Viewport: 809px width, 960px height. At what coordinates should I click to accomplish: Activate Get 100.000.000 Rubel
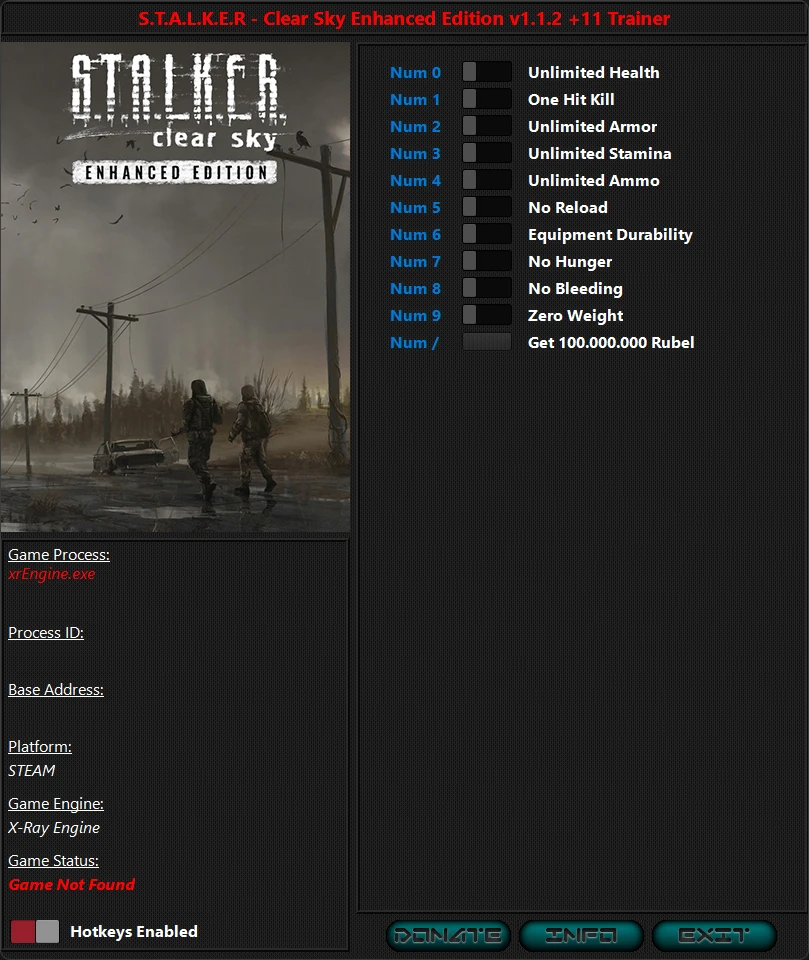click(x=486, y=342)
